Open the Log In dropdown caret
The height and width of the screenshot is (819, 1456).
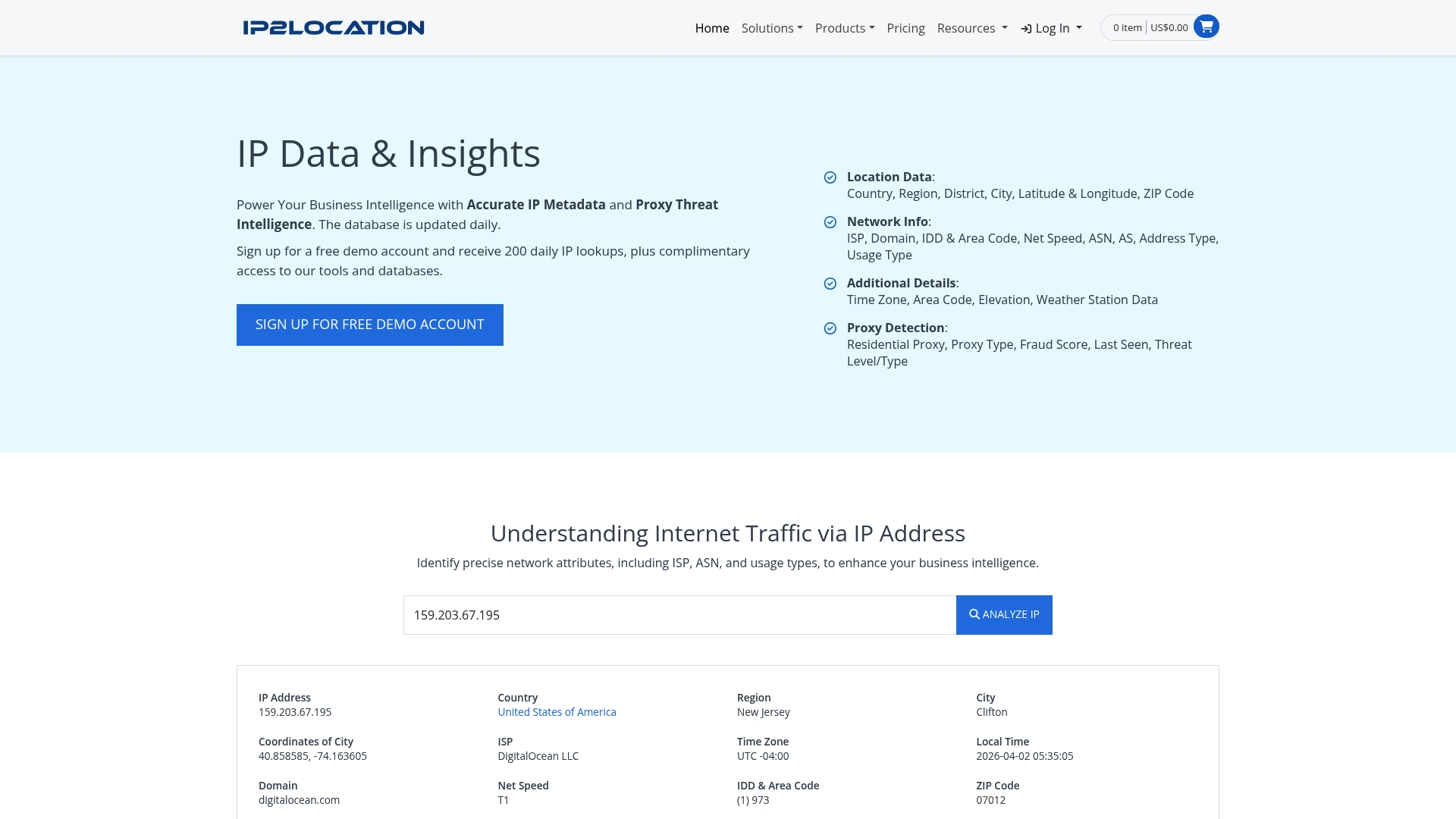click(1079, 28)
